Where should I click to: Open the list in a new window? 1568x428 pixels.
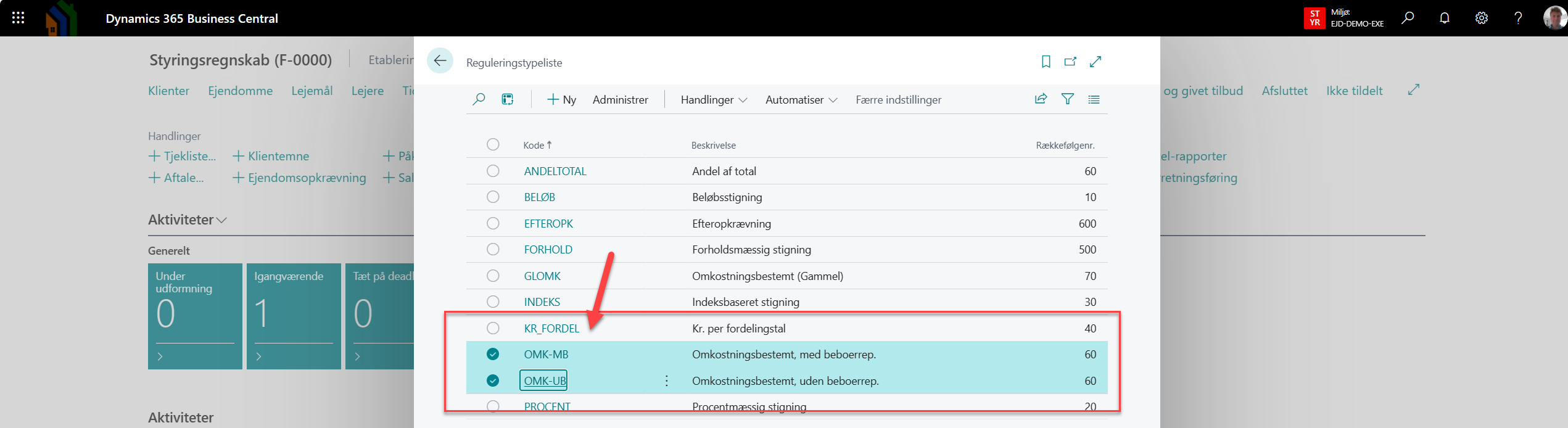1070,62
